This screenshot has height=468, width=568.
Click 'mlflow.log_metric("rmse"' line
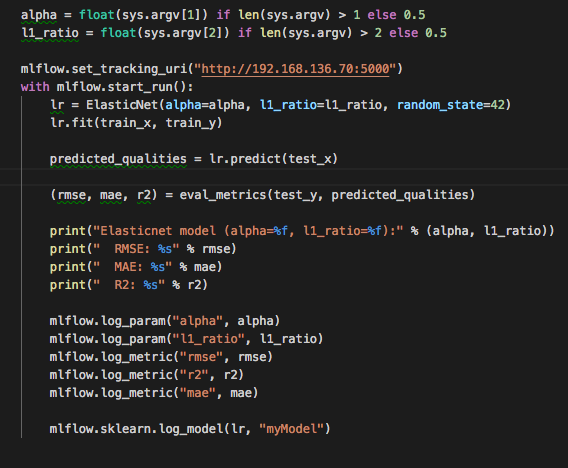pyautogui.click(x=161, y=357)
